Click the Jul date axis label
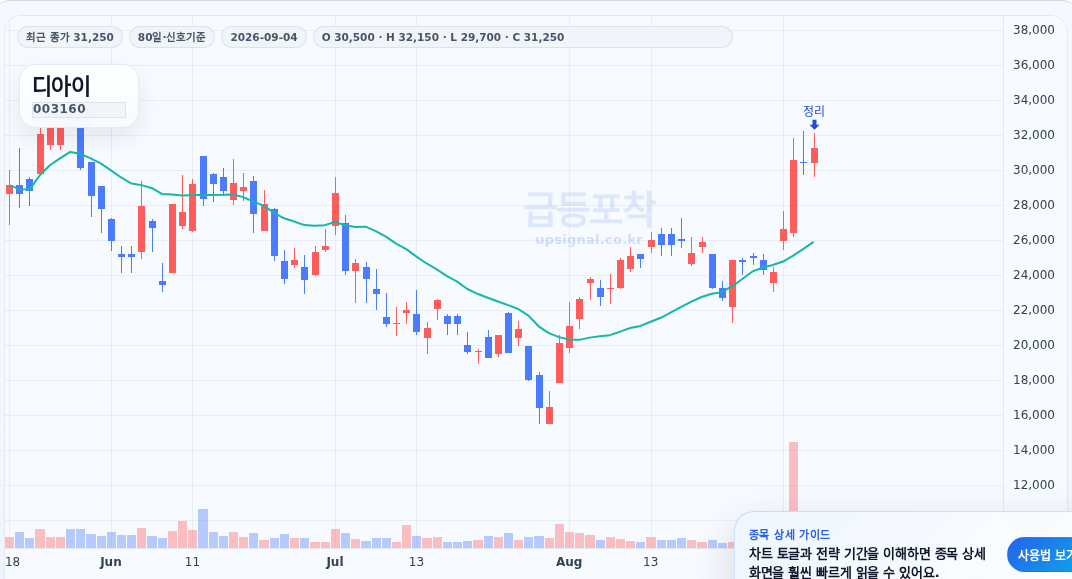The image size is (1072, 579). coord(334,562)
